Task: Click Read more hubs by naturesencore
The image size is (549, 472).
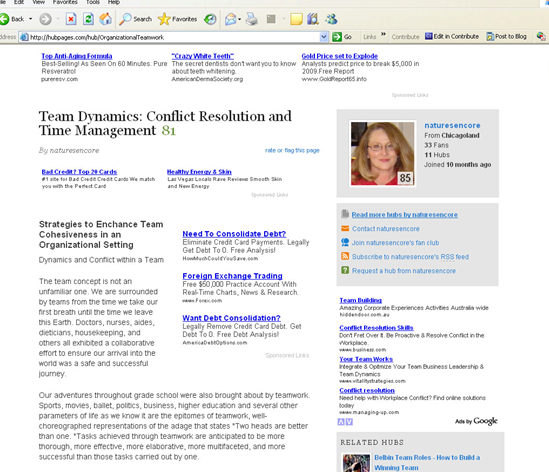Action: tap(404, 215)
